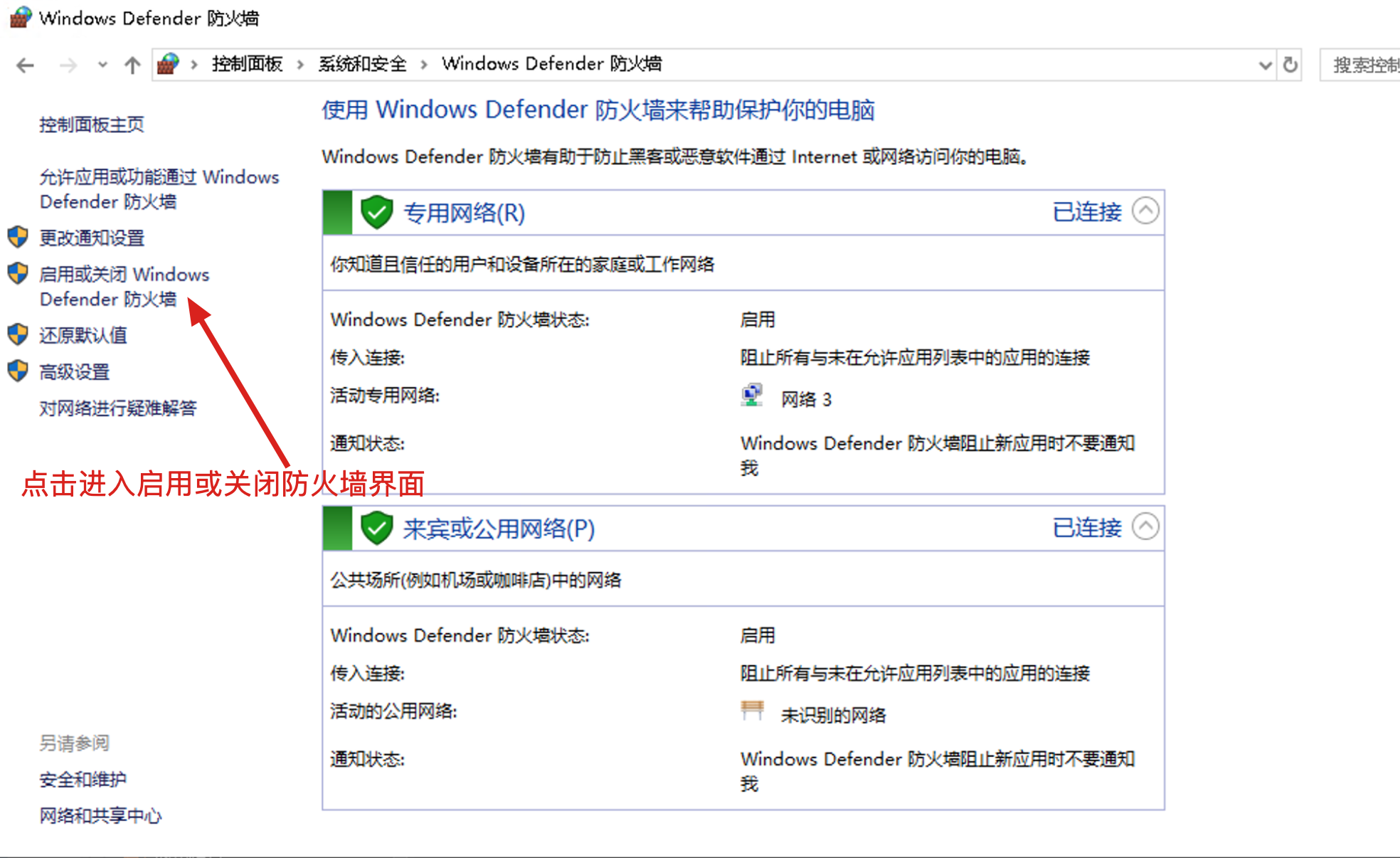
Task: Click 未识别的网络 text
Action: click(833, 715)
